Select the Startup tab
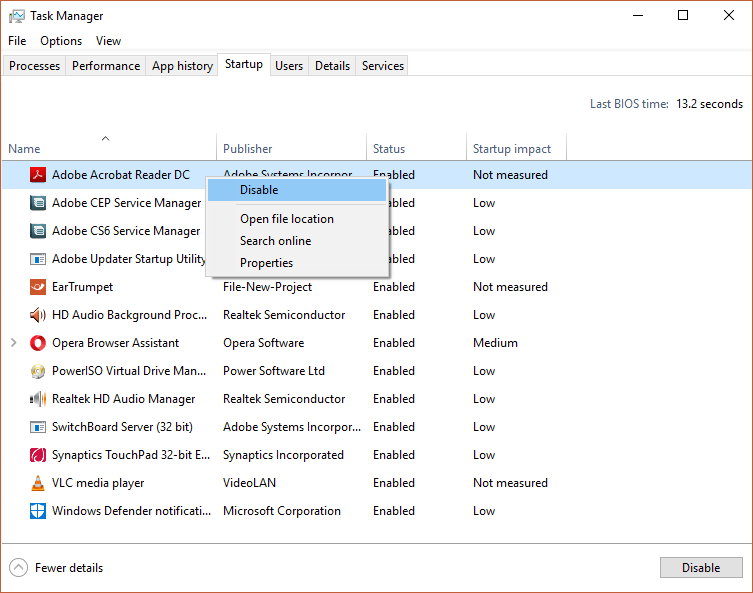753x593 pixels. [x=244, y=64]
